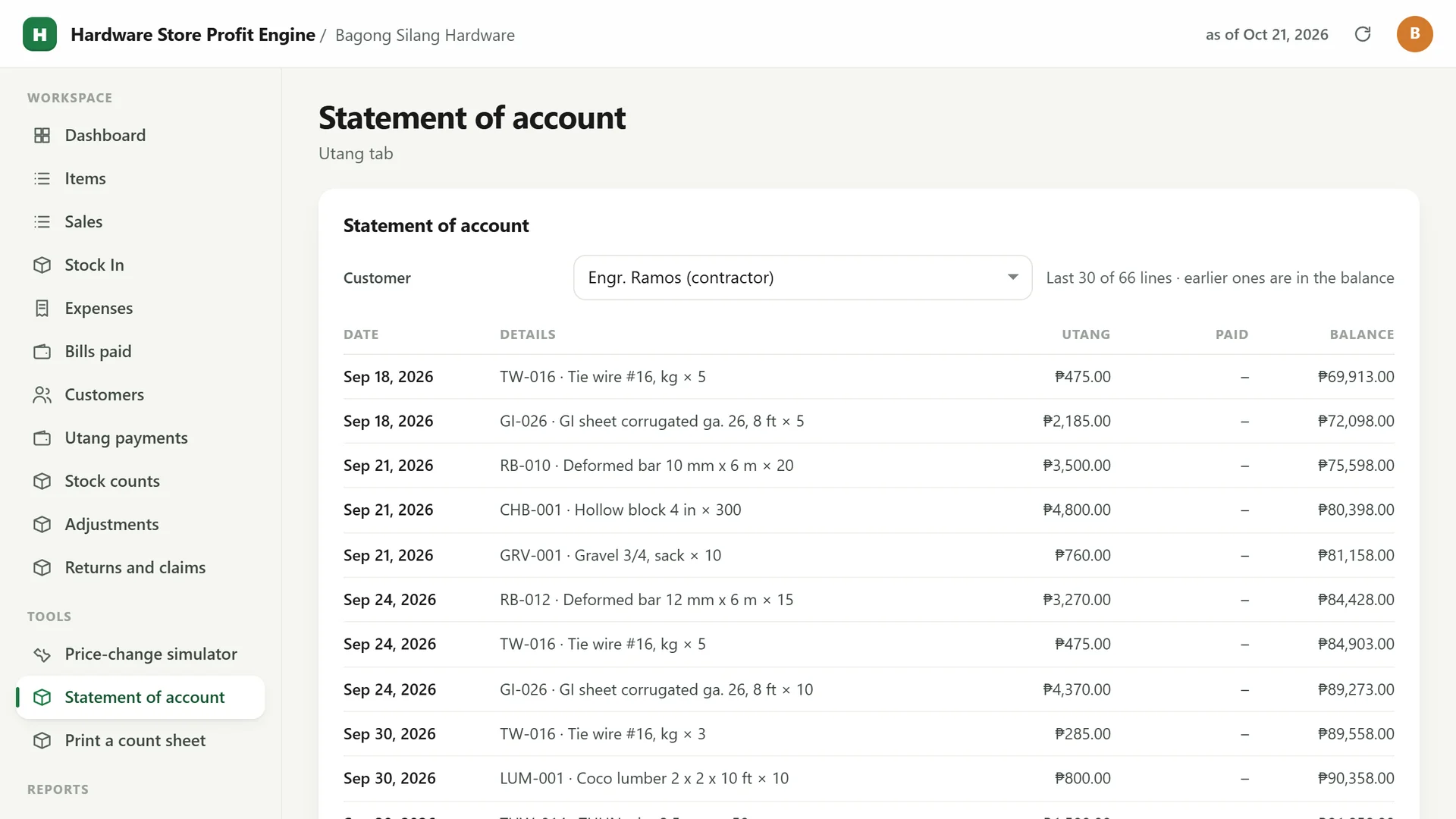
Task: Open the user avatar B menu
Action: (x=1414, y=34)
